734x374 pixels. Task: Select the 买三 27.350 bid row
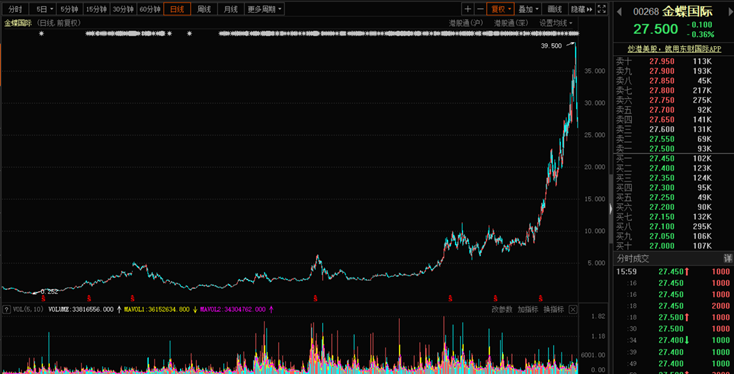[x=674, y=178]
